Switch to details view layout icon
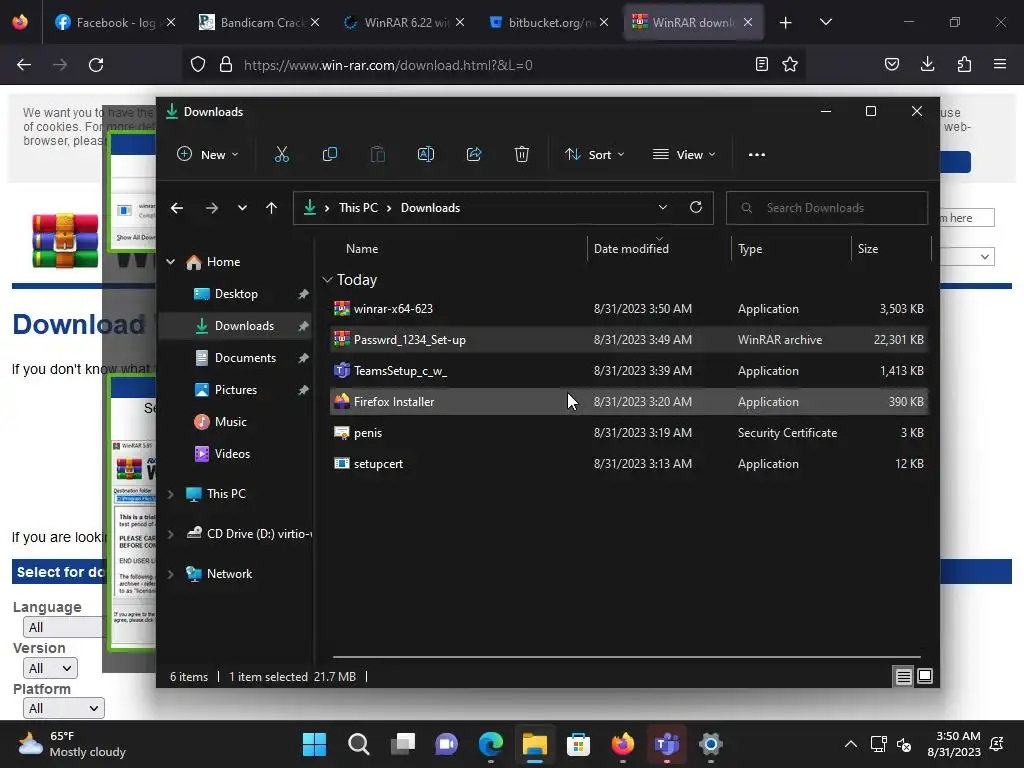The image size is (1024, 768). coord(903,677)
